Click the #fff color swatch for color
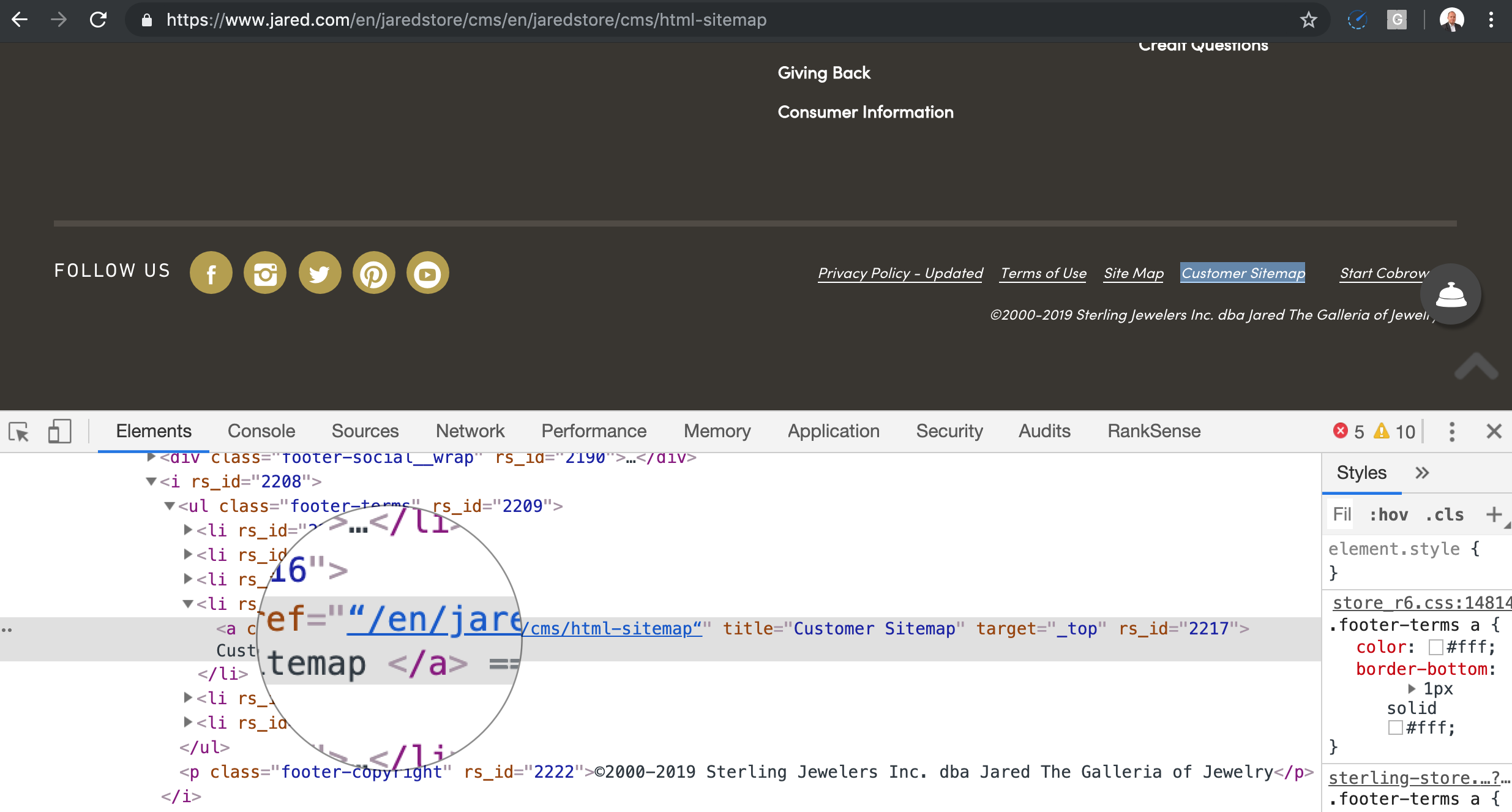 coord(1435,647)
